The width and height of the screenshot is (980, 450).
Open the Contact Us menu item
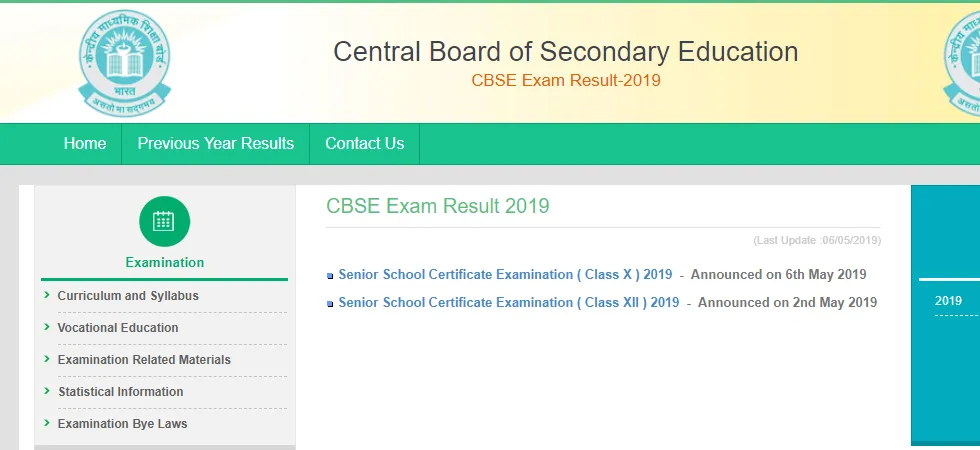[x=364, y=144]
